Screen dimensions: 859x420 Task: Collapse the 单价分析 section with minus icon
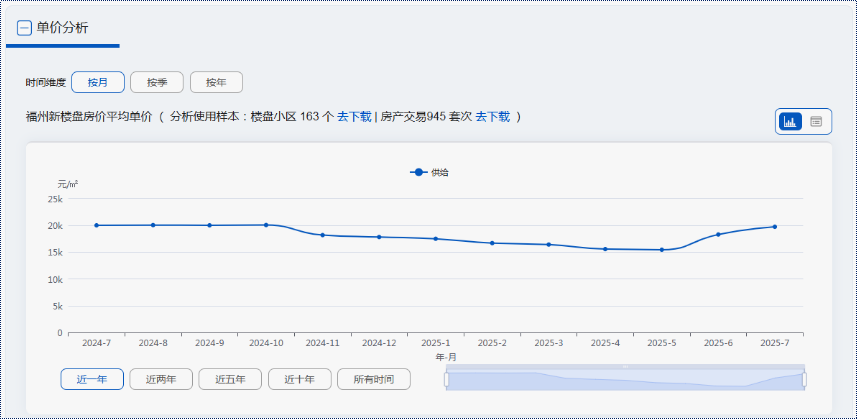(24, 28)
